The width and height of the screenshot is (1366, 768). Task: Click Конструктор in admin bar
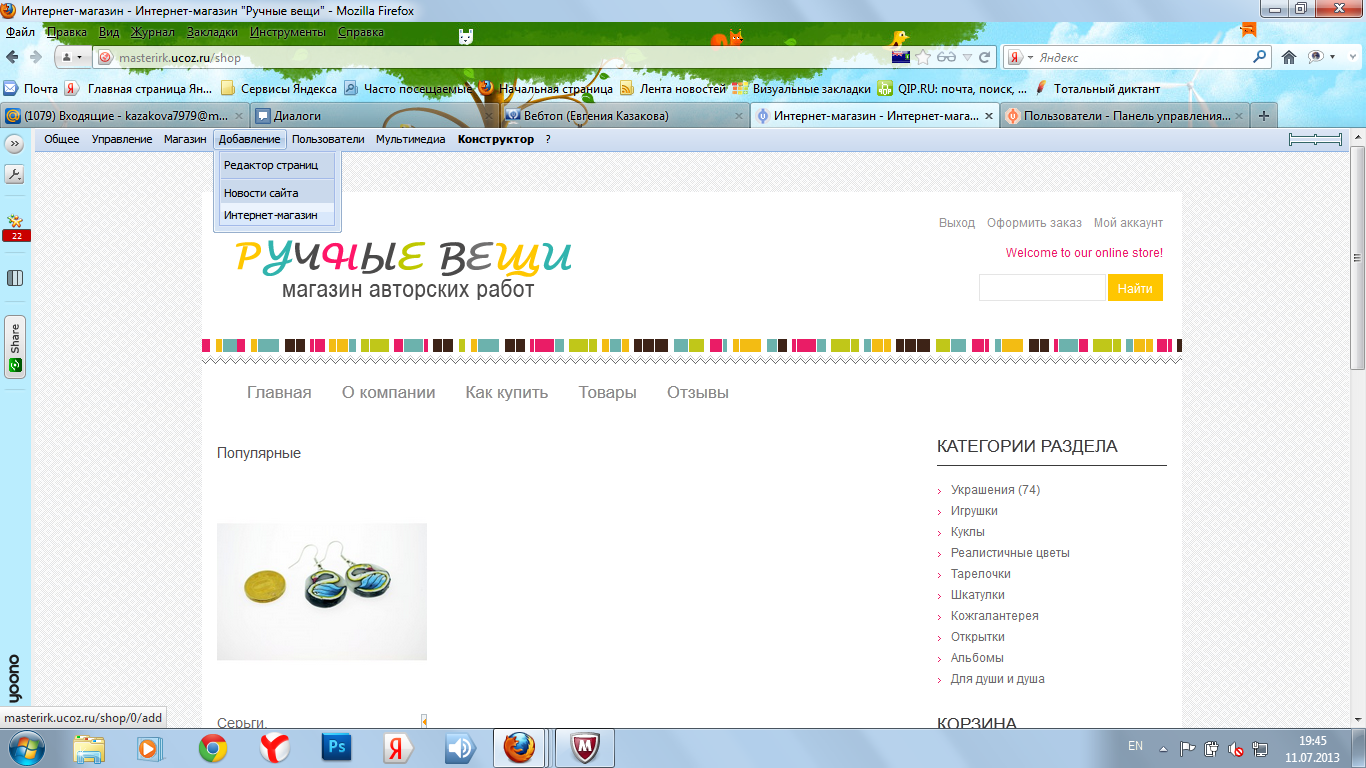496,139
